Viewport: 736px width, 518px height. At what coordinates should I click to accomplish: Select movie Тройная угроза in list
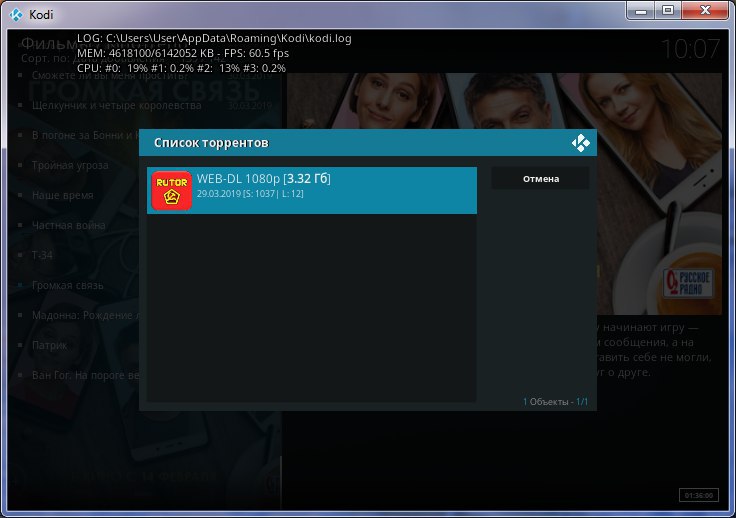click(x=70, y=165)
